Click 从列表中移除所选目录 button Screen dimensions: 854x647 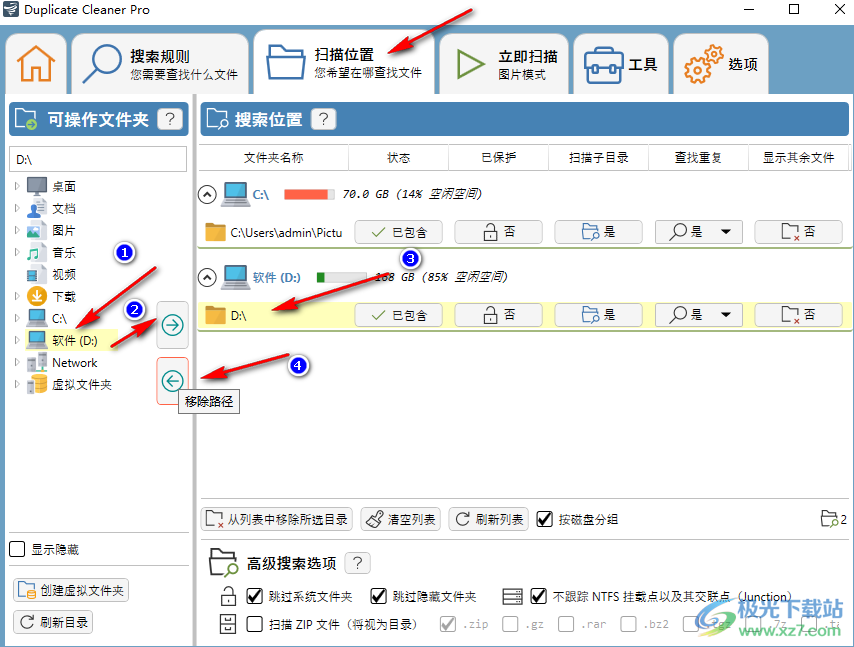[x=277, y=519]
